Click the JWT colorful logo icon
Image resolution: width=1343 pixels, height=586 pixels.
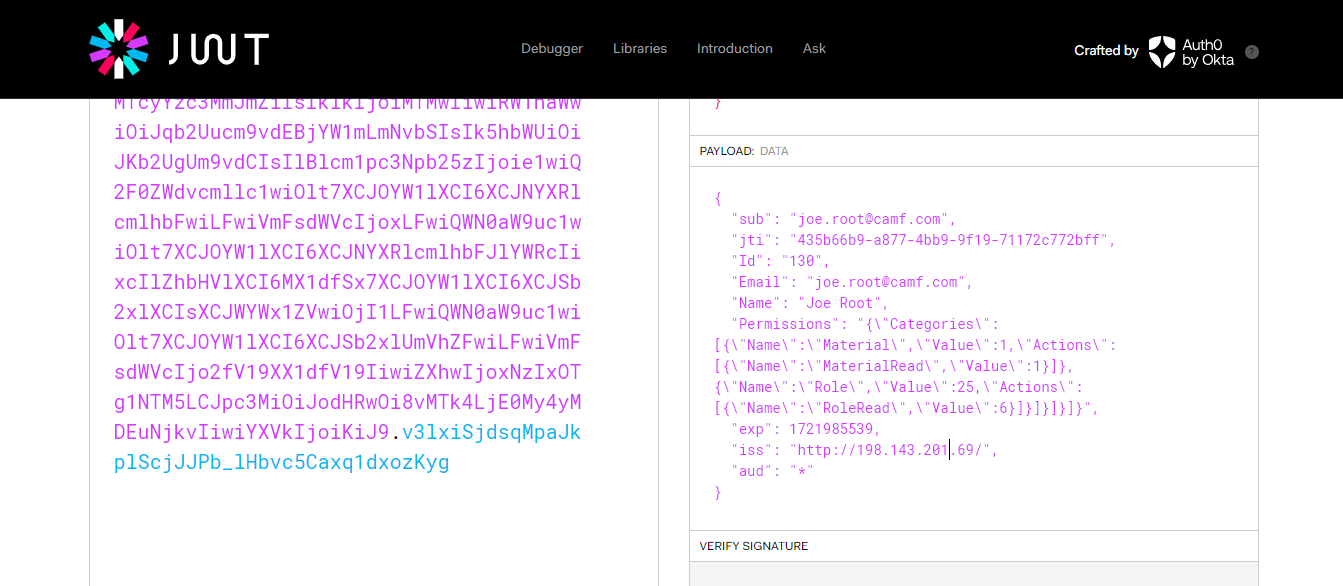pyautogui.click(x=119, y=49)
